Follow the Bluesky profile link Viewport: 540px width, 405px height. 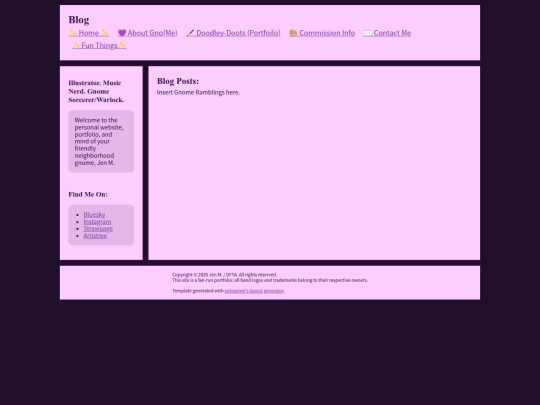click(94, 215)
